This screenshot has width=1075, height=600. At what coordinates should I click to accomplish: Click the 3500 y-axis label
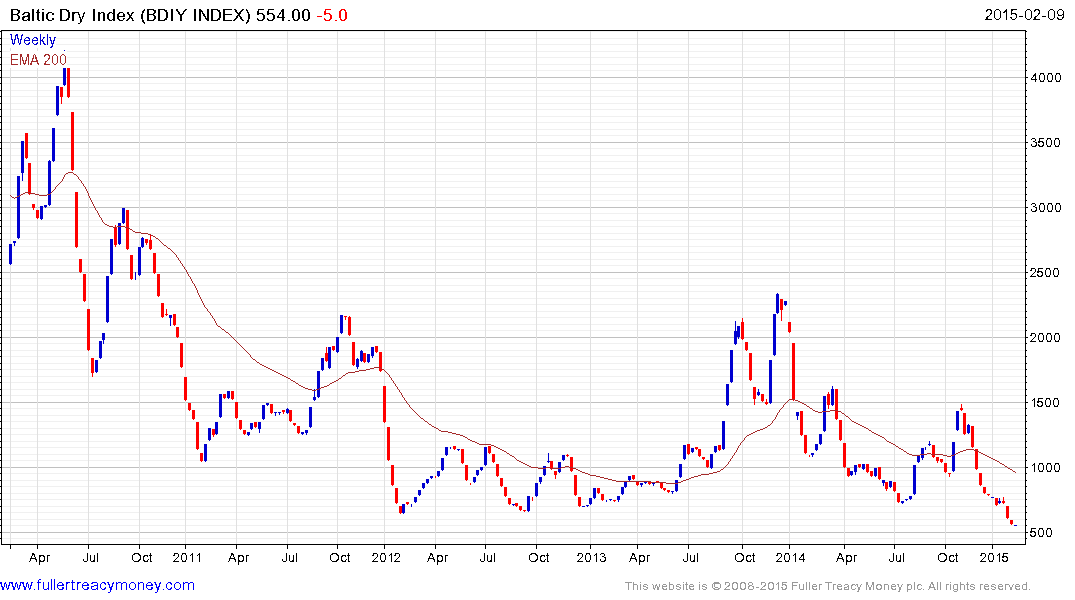[1046, 143]
